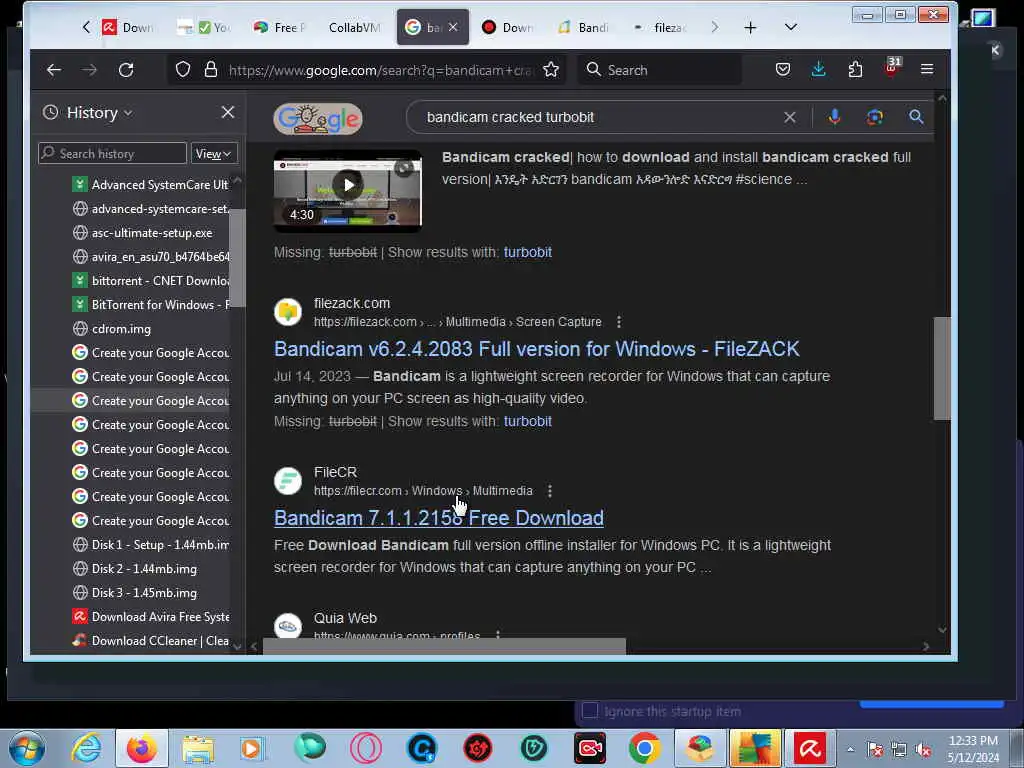Open the Google doodle logo

(317, 119)
